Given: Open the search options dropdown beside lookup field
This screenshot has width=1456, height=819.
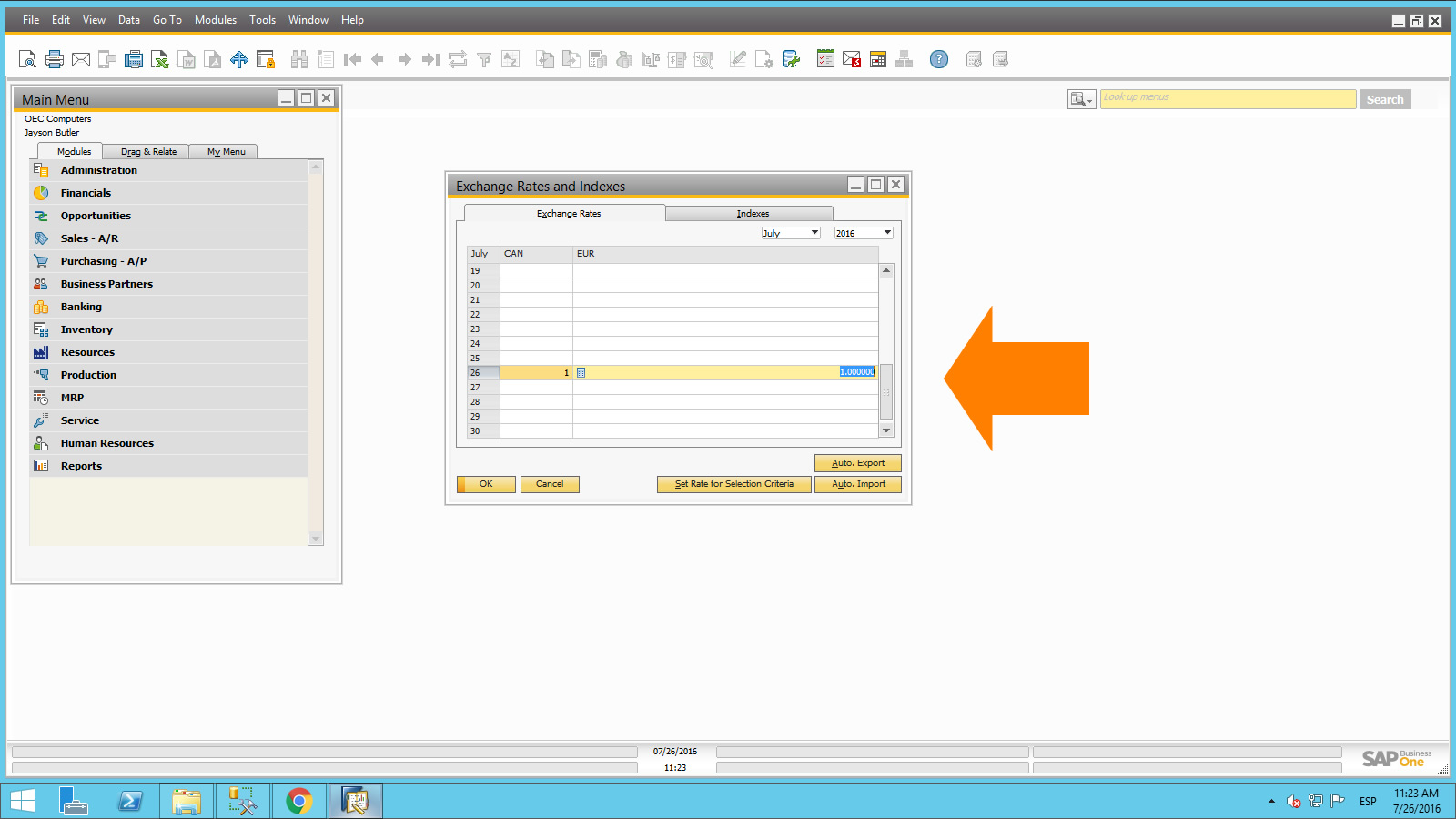Looking at the screenshot, I should click(x=1081, y=99).
